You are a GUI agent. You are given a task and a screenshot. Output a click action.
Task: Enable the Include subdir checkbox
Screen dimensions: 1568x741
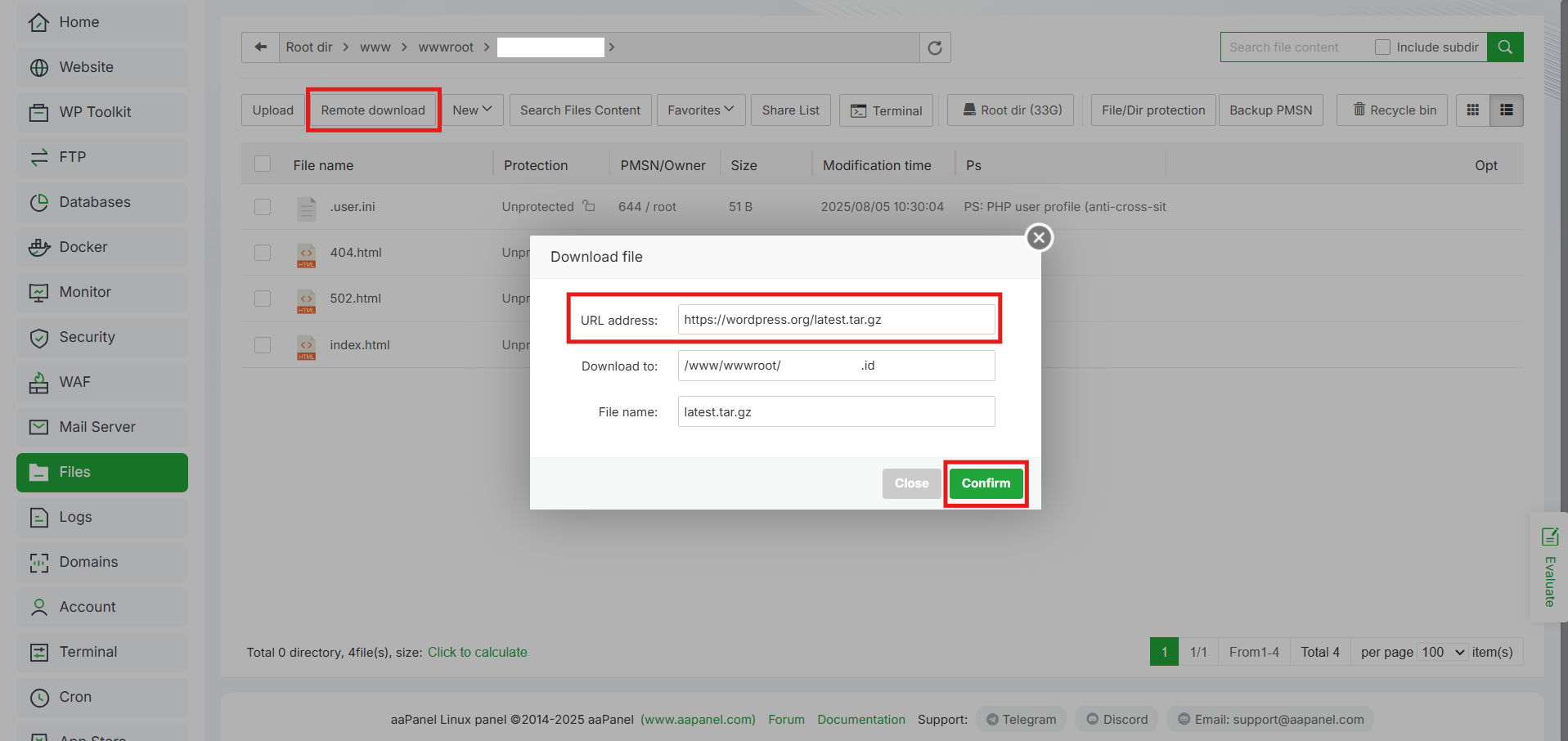(x=1382, y=47)
